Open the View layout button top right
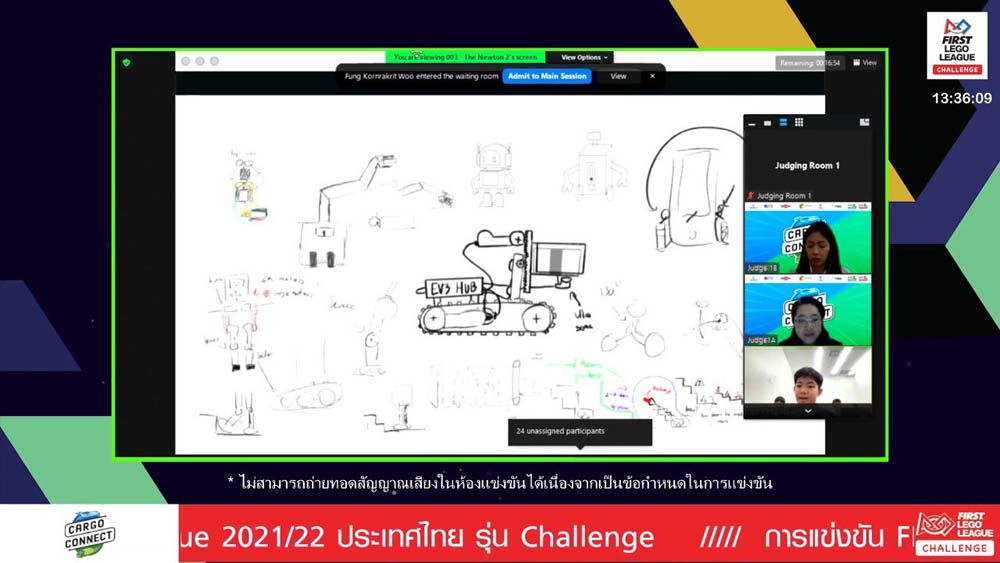 pyautogui.click(x=864, y=62)
